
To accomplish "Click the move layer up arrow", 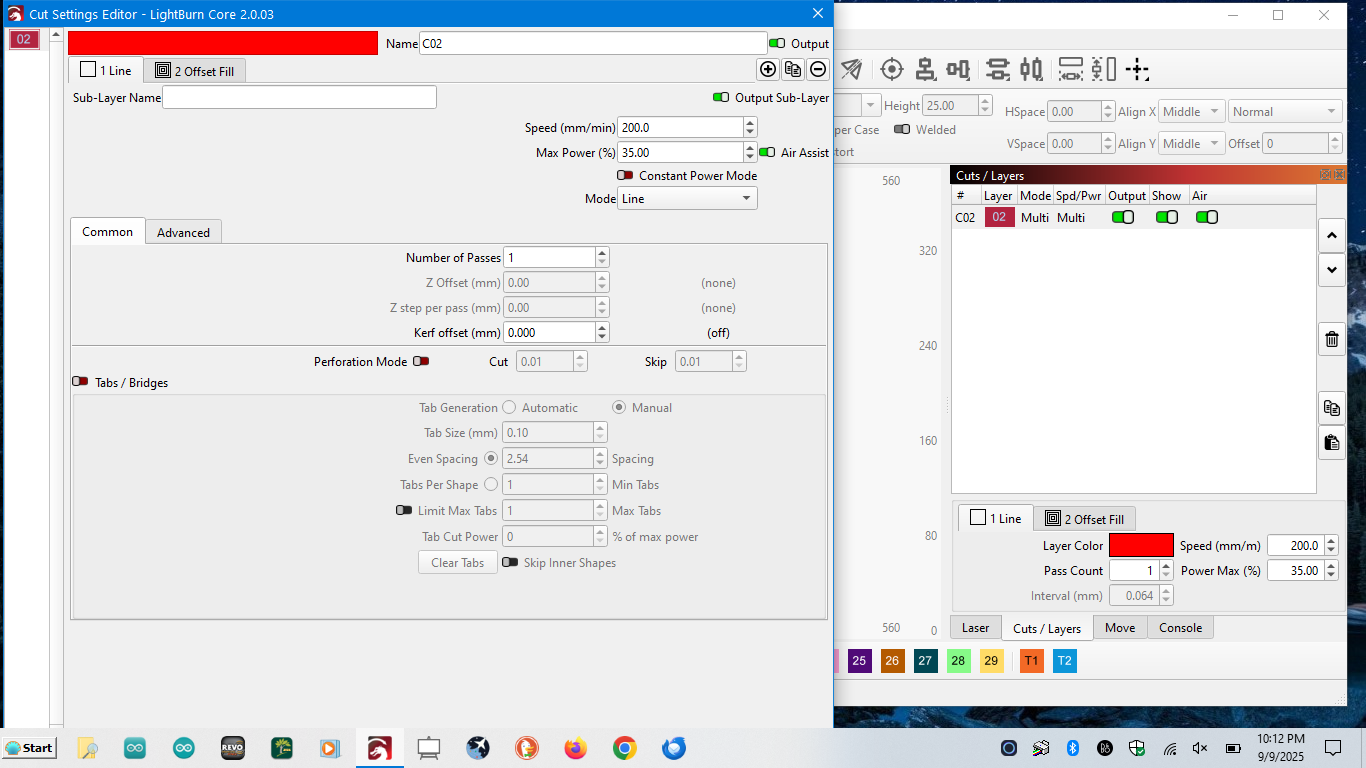I will pyautogui.click(x=1331, y=237).
